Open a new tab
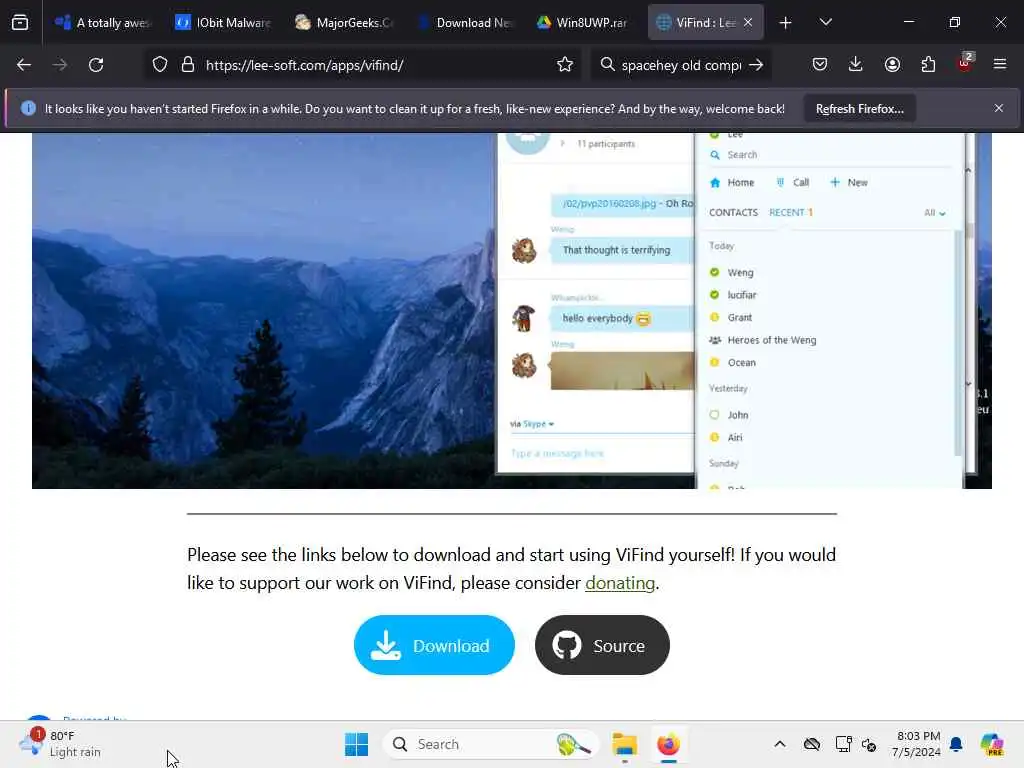Viewport: 1024px width, 768px height. point(786,23)
